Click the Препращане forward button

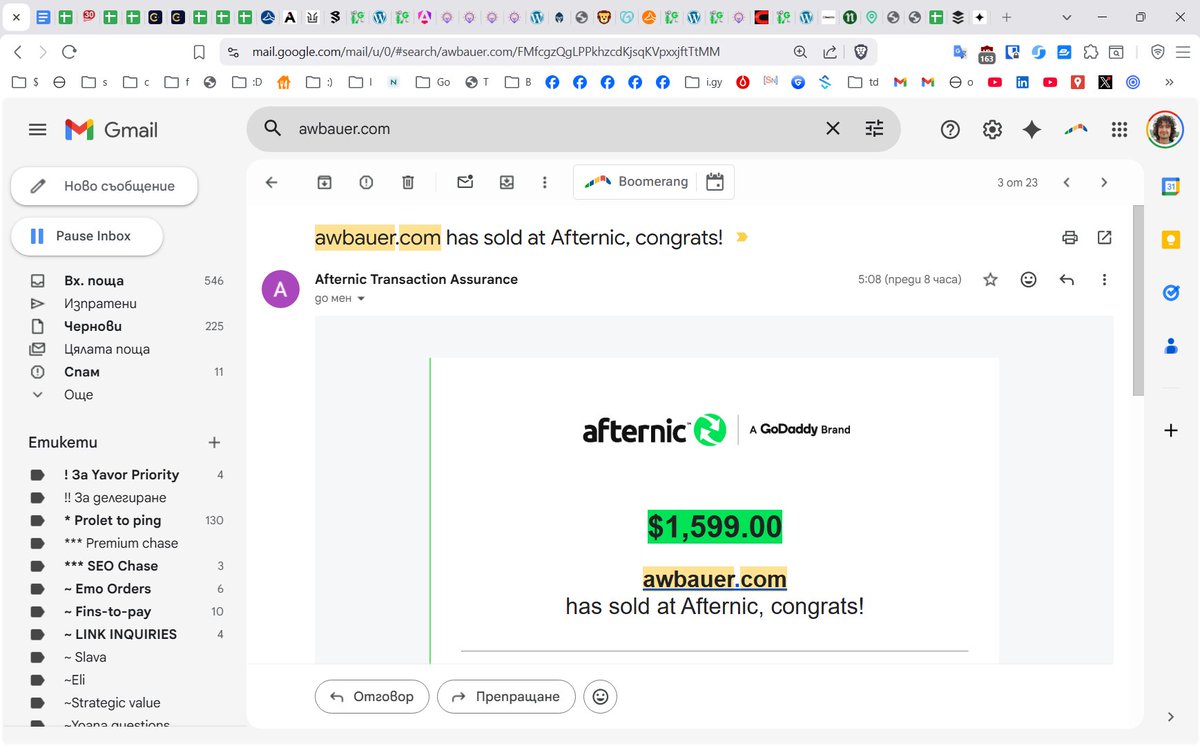point(507,697)
